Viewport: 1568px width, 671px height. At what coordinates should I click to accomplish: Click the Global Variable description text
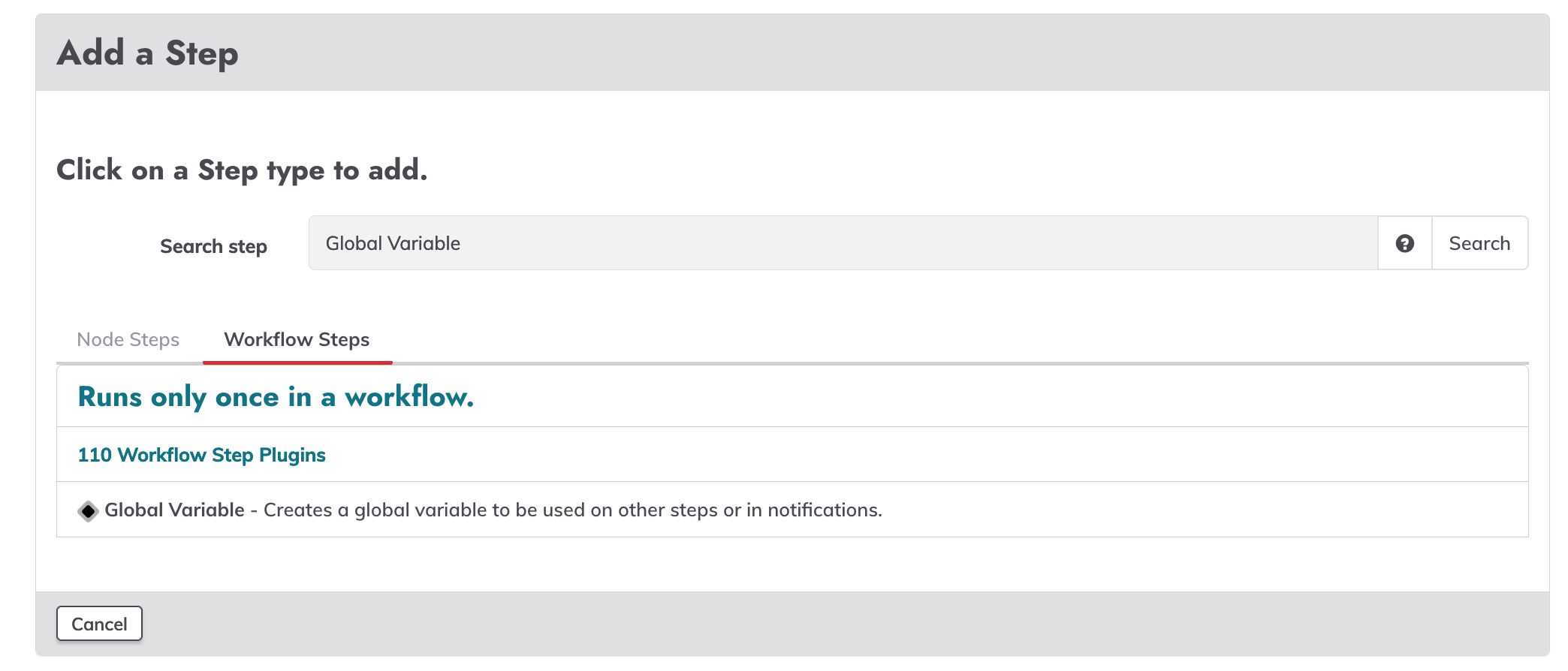(572, 510)
